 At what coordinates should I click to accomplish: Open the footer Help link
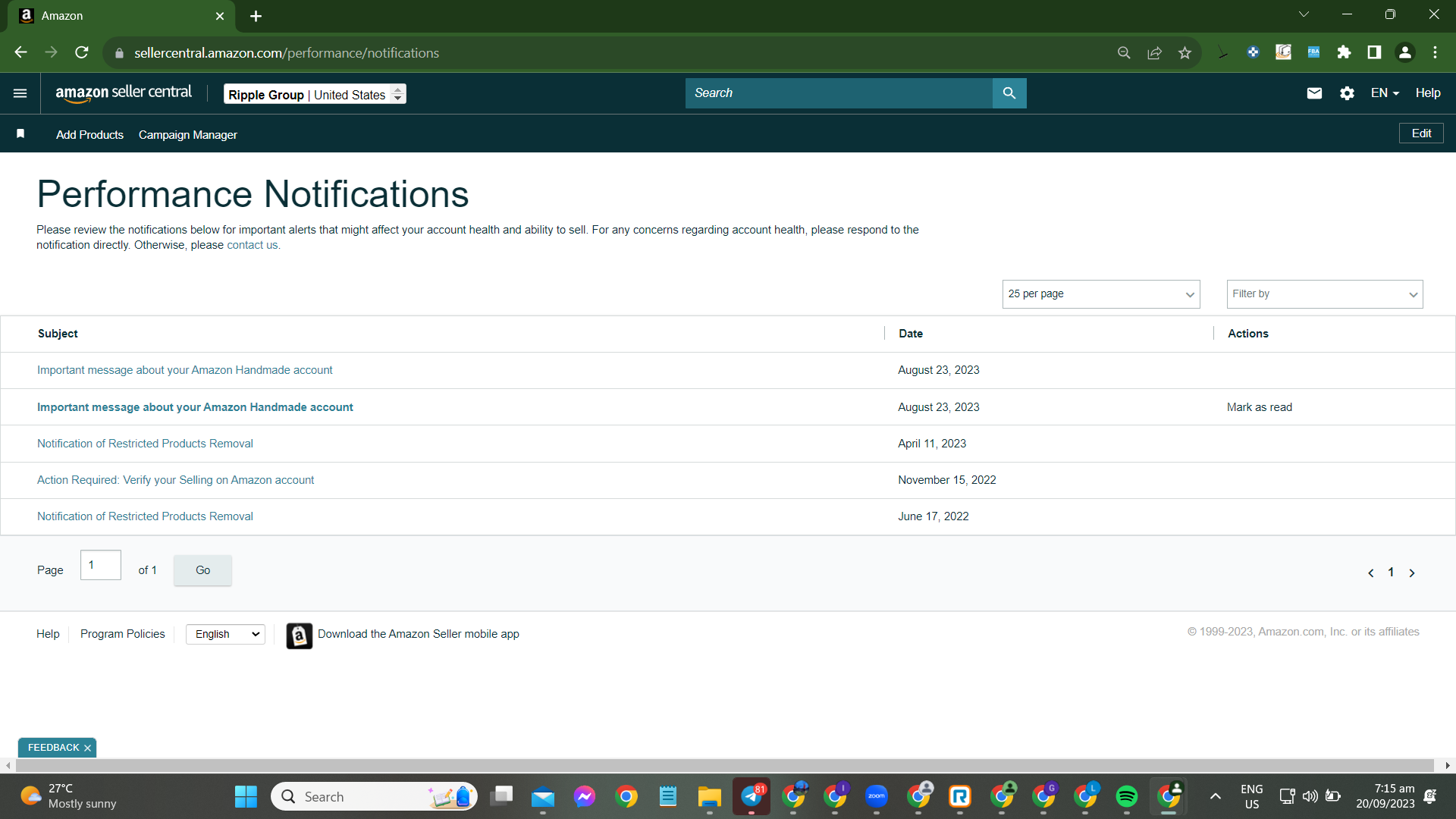(48, 634)
